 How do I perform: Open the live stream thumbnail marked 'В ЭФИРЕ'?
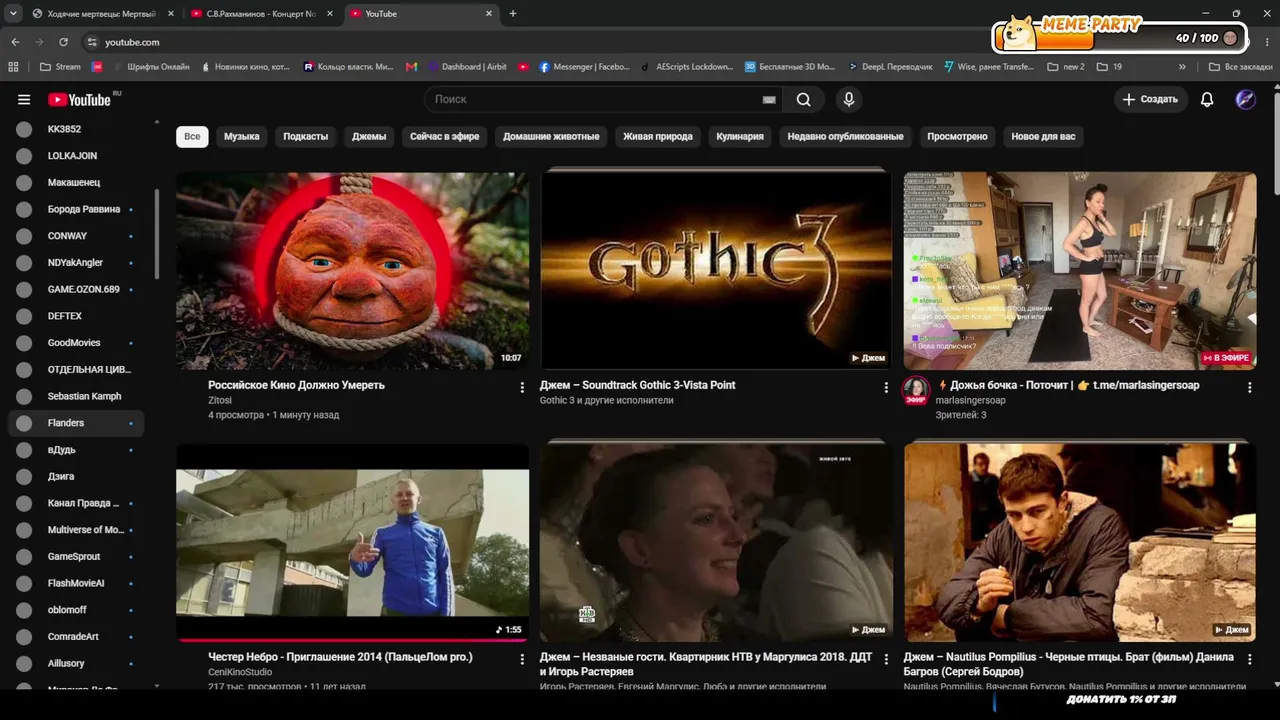pyautogui.click(x=1080, y=270)
